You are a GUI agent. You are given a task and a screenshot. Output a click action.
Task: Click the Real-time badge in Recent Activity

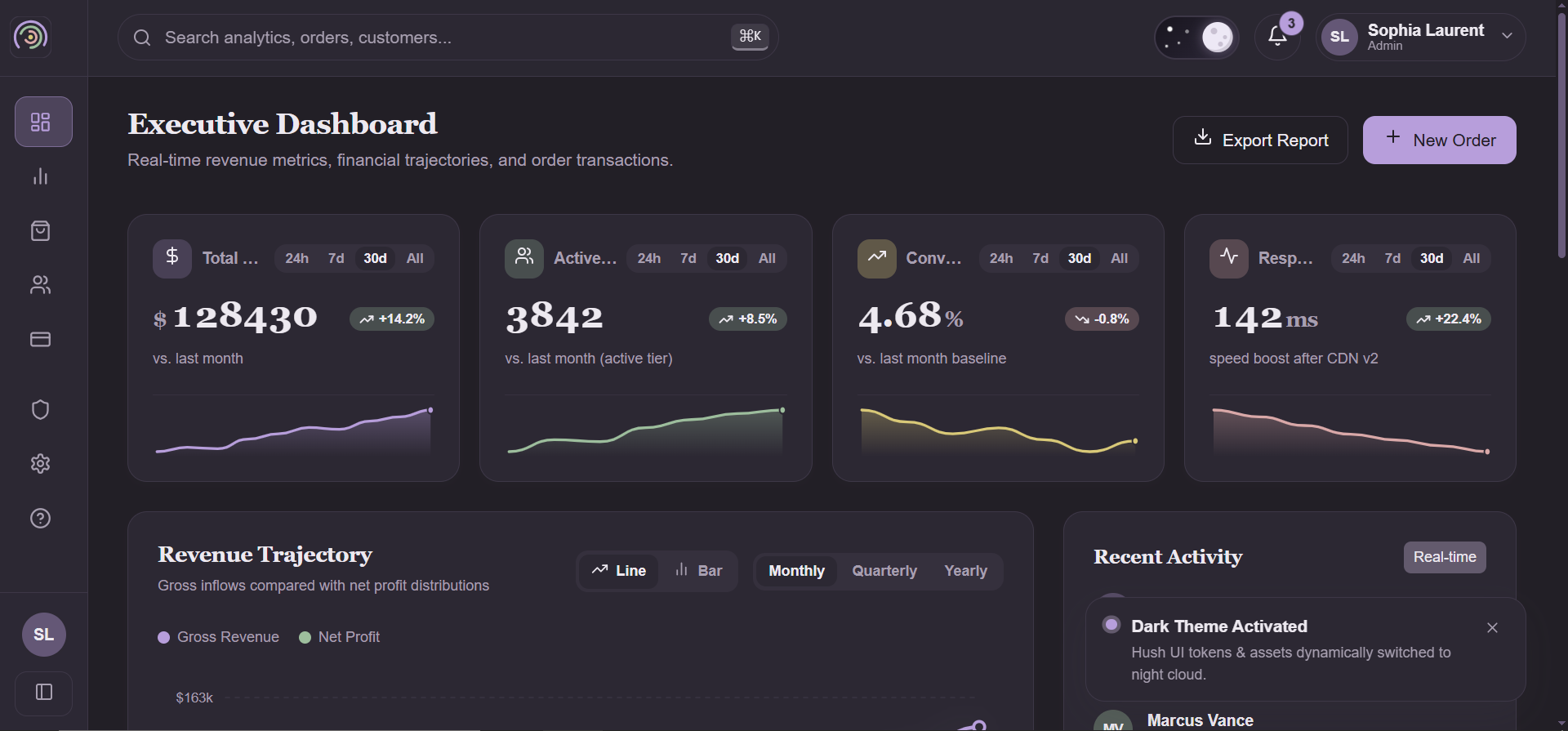1445,557
